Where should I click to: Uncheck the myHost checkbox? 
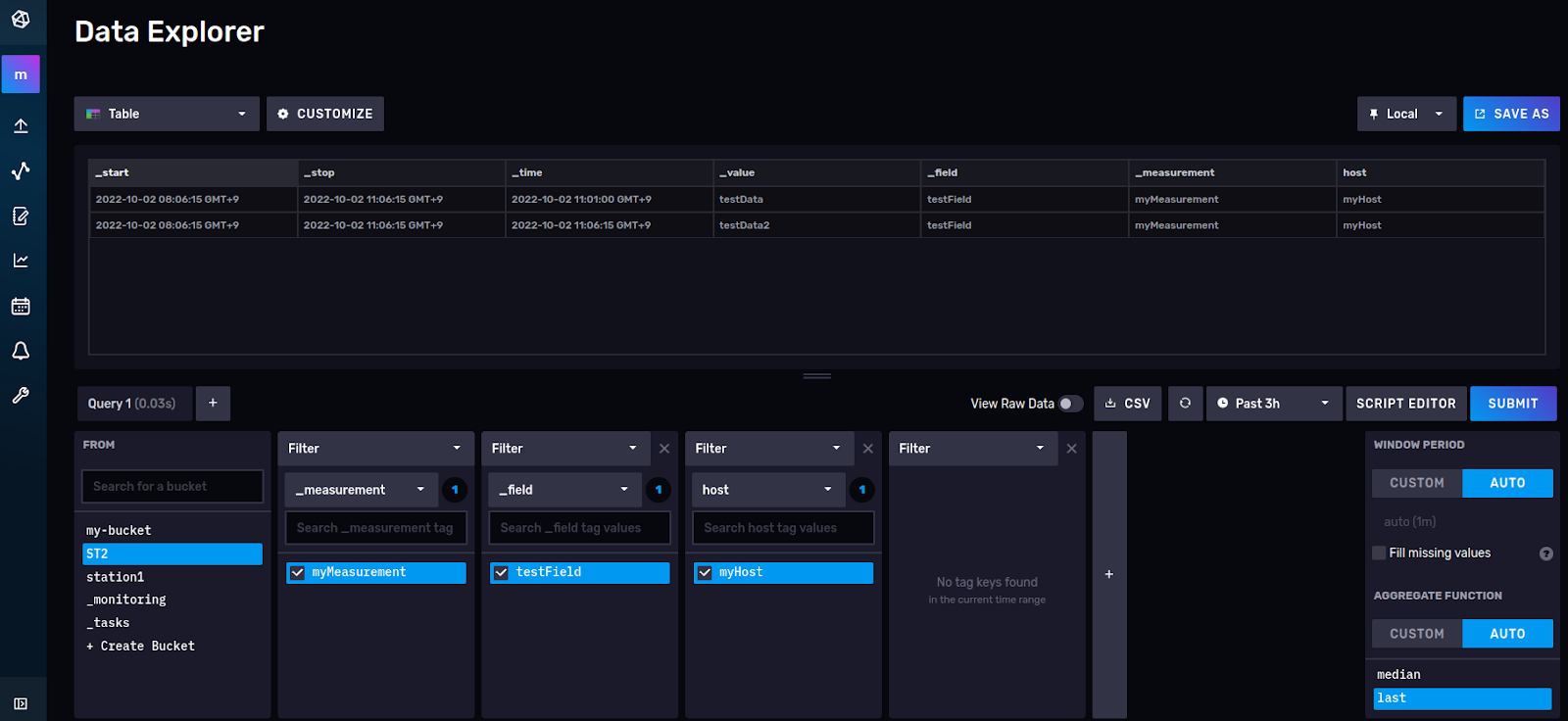705,573
